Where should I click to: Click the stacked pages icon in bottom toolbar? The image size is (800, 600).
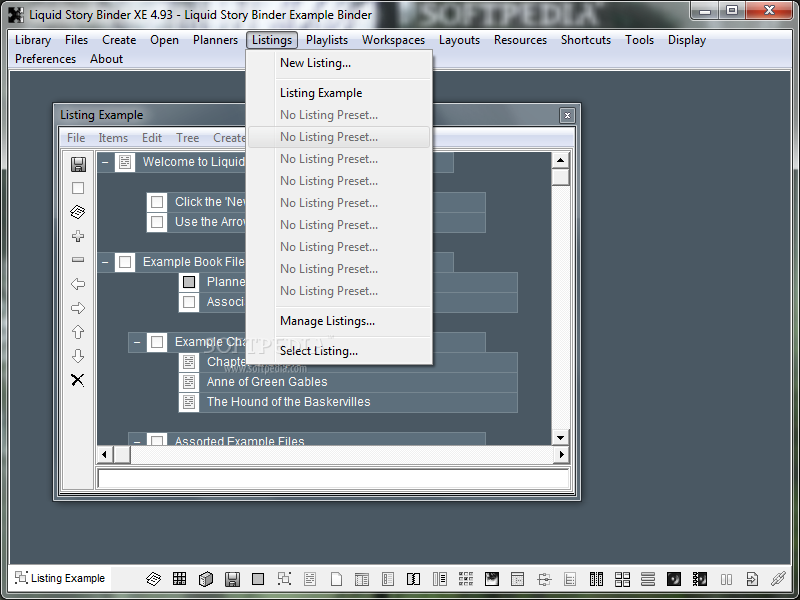point(154,579)
